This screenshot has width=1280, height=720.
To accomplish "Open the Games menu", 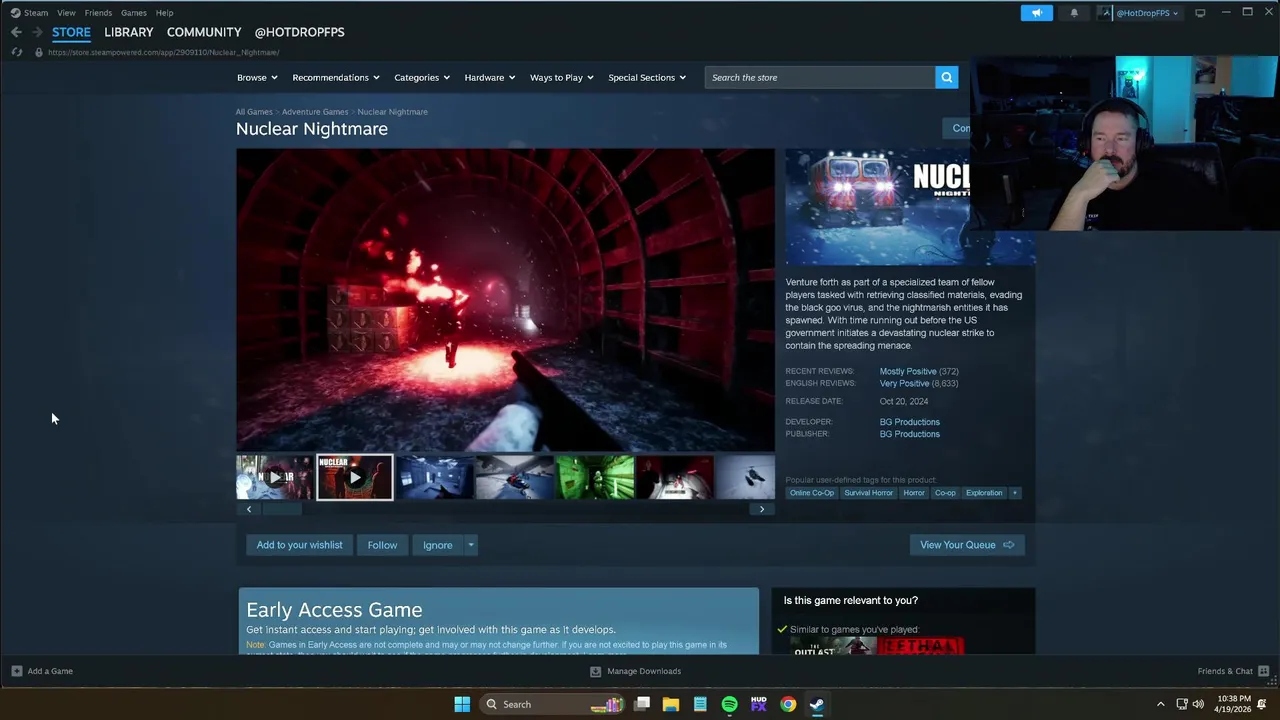I will point(133,13).
